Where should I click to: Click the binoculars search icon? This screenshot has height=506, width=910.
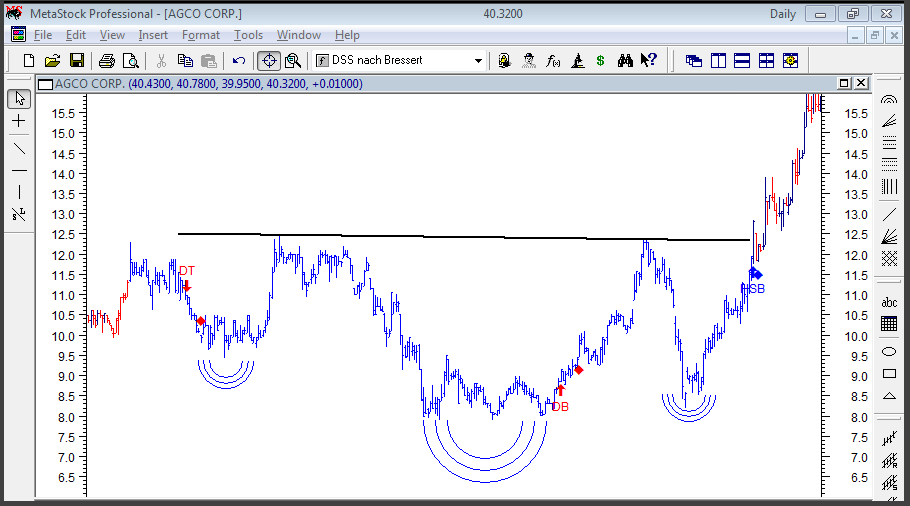pyautogui.click(x=625, y=60)
